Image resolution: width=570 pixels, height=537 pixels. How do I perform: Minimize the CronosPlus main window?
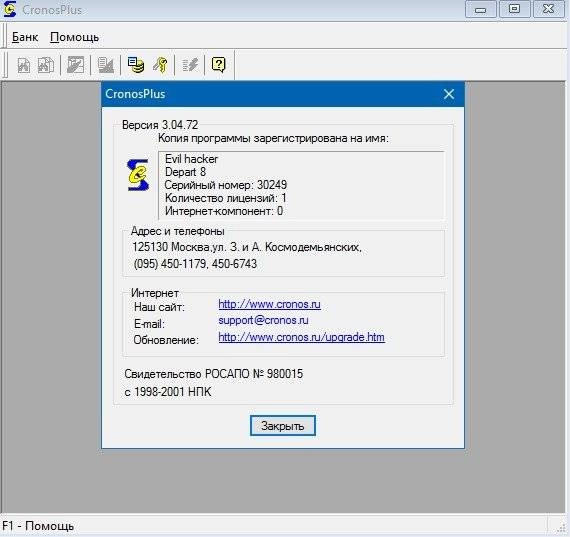(x=480, y=9)
